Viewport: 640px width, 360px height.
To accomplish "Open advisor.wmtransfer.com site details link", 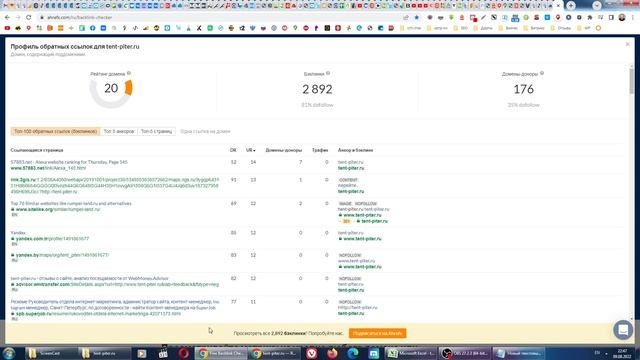I will (x=117, y=284).
